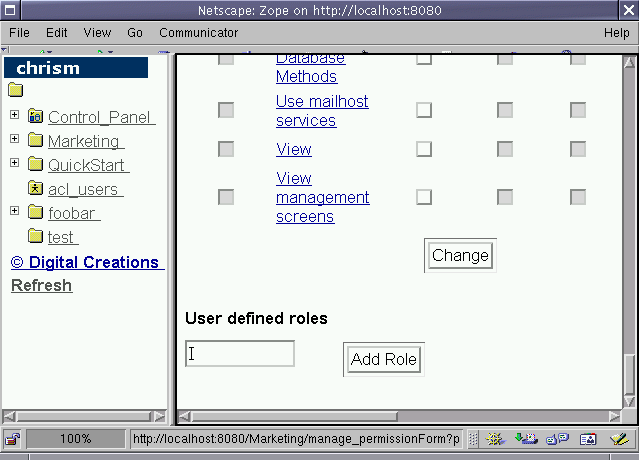Screen dimensions: 639x460
Task: Click the foobar folder icon
Action: tap(35, 212)
